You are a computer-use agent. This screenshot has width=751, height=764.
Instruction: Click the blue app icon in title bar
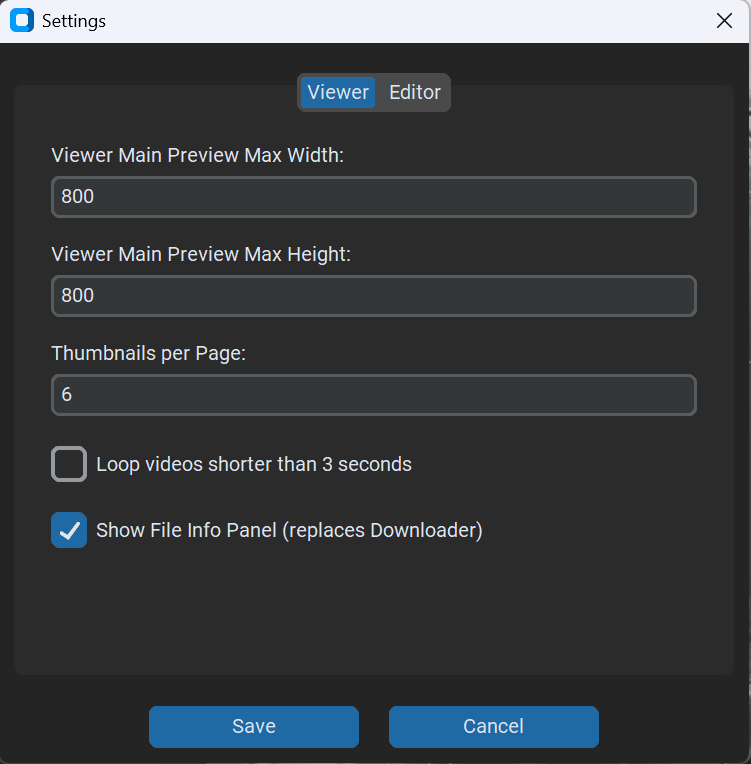coord(21,21)
